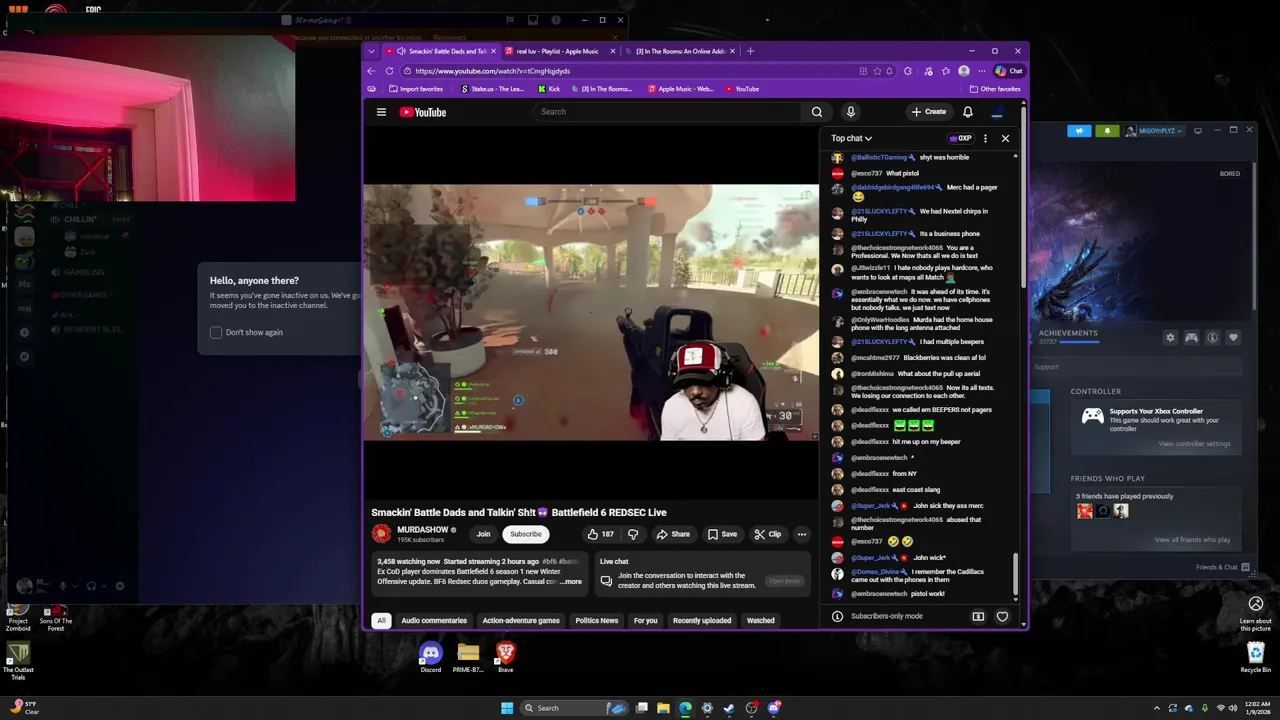Select Audio commentaries chip
1280x720 pixels.
(434, 620)
